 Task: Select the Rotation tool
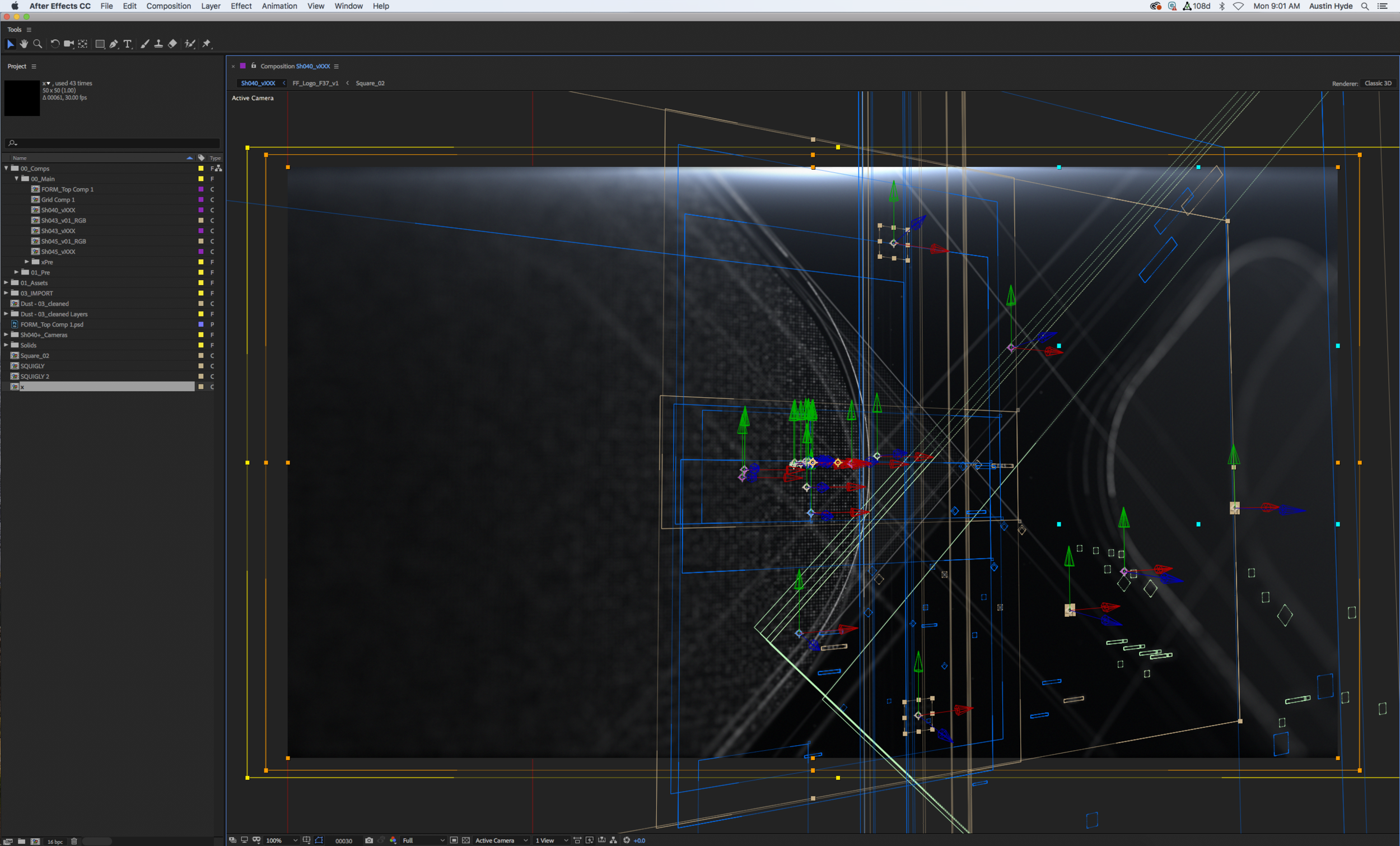click(x=54, y=44)
